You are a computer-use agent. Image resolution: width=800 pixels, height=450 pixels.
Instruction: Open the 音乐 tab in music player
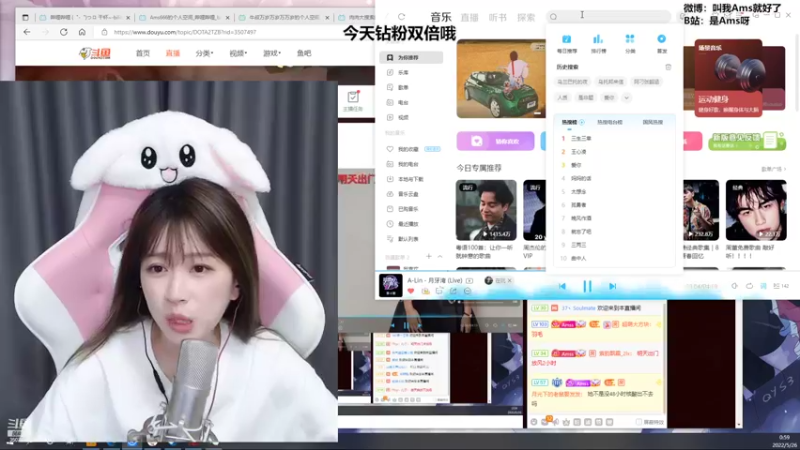point(441,17)
